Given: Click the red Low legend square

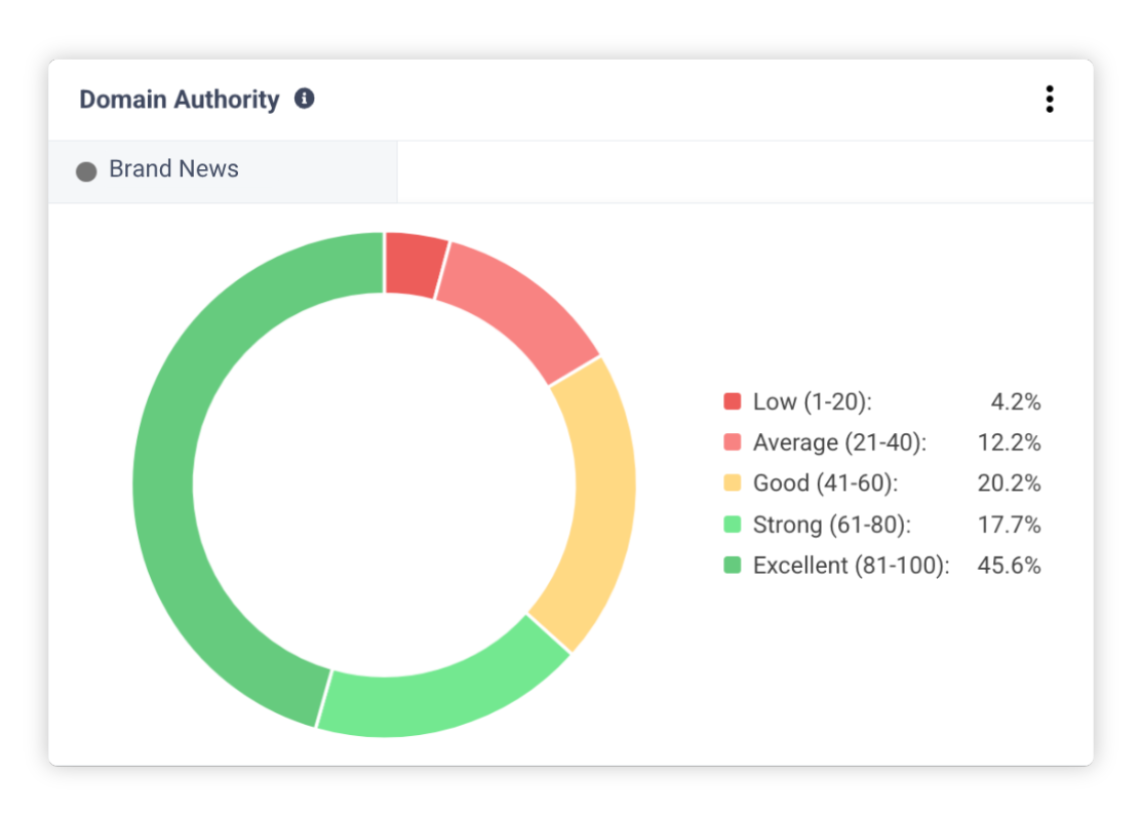Looking at the screenshot, I should pos(731,401).
